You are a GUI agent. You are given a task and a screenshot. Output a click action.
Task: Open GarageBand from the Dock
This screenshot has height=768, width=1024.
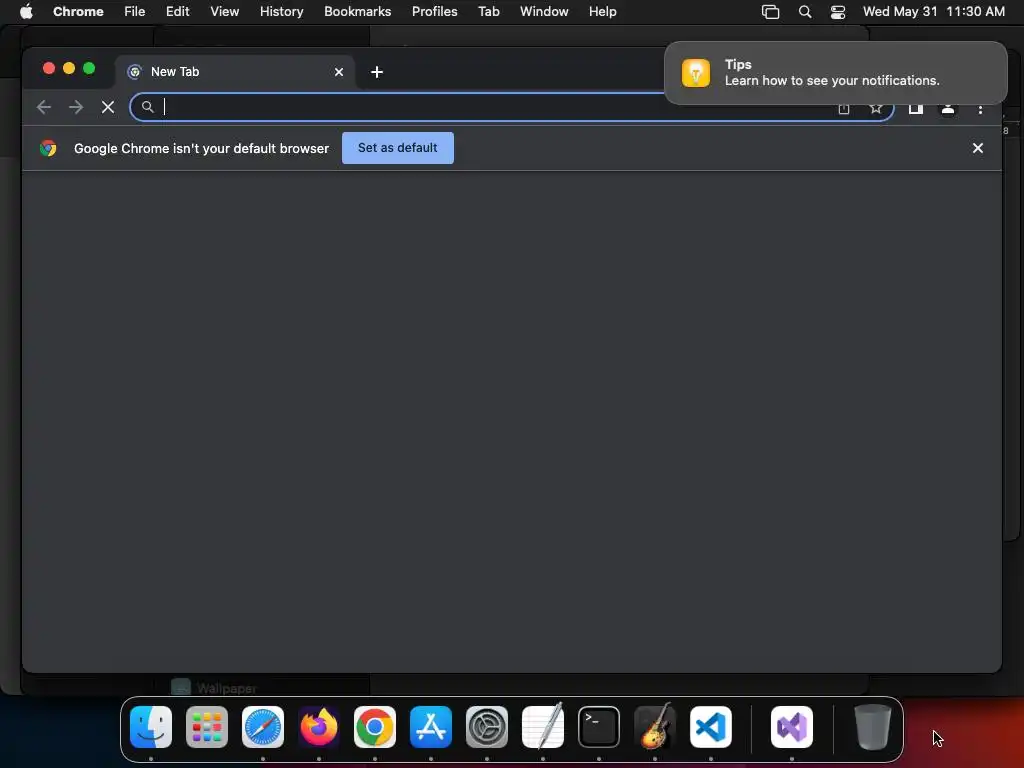(x=655, y=727)
